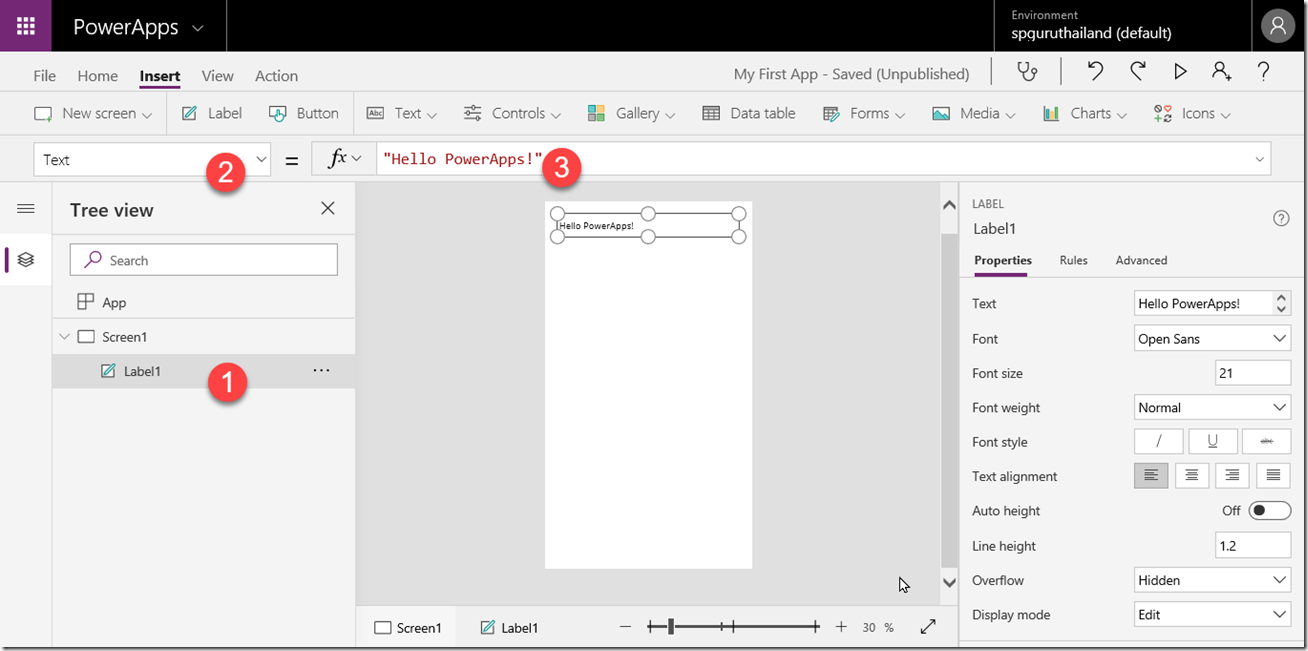
Task: Click the Label1 breadcrumb at bottom
Action: (509, 628)
